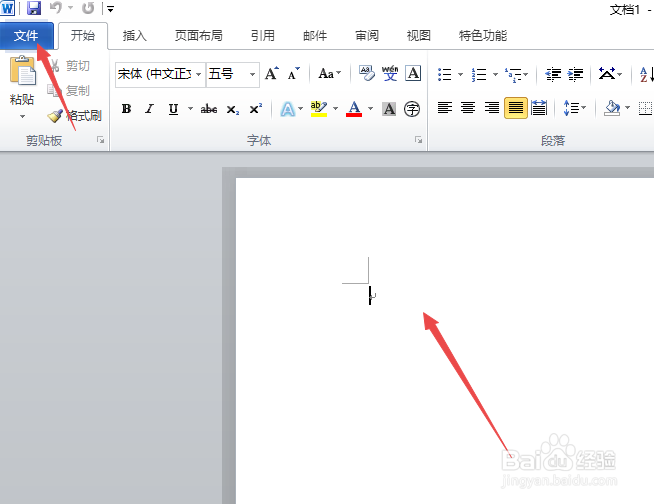654x504 pixels.
Task: Open the 字体 dialog launcher
Action: [418, 140]
